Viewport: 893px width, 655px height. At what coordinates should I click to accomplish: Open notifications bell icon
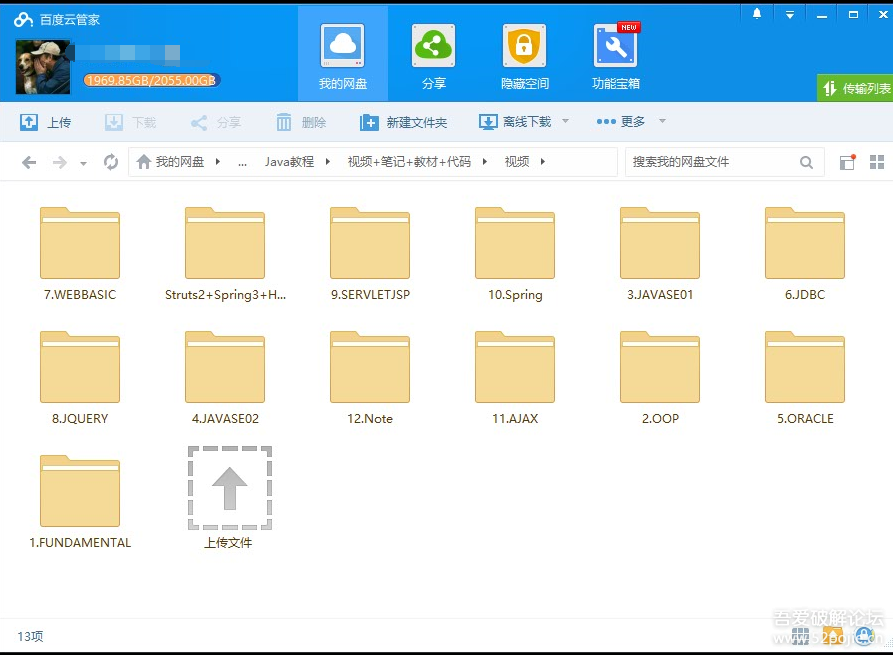pyautogui.click(x=757, y=14)
